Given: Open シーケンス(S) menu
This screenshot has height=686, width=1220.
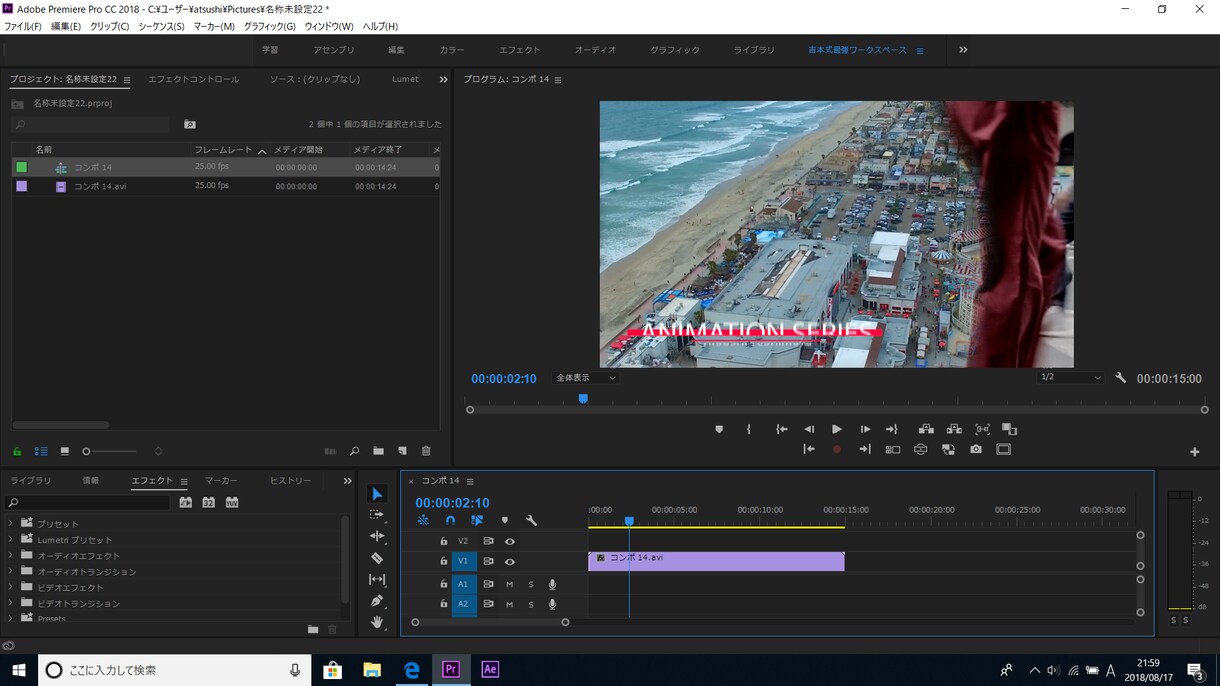Looking at the screenshot, I should pos(161,26).
